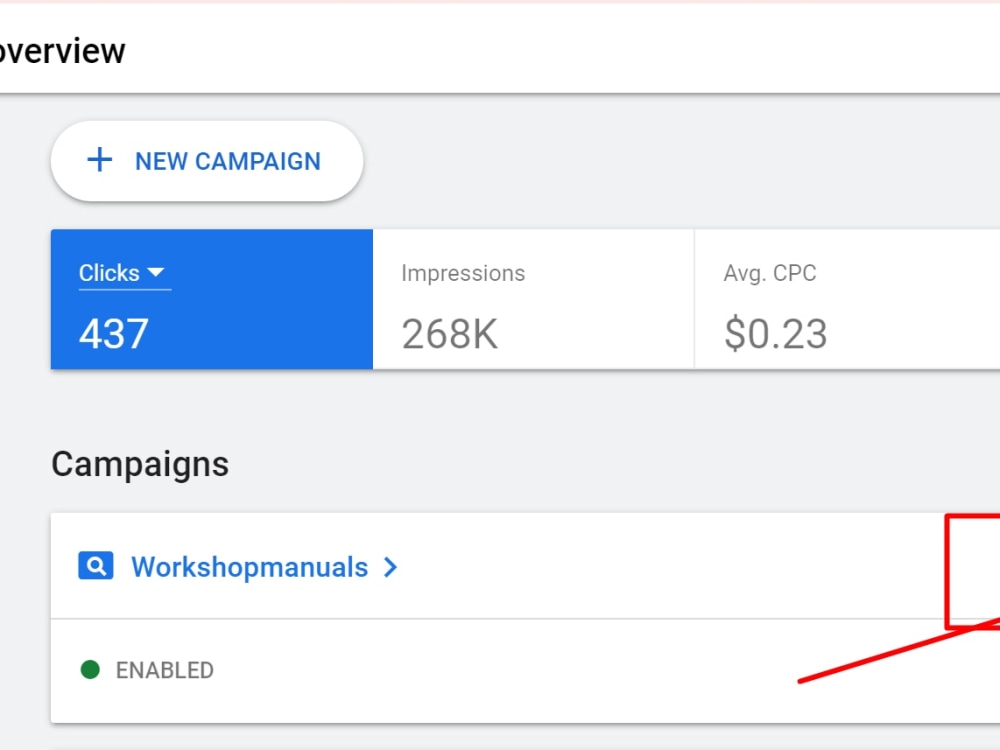Viewport: 1000px width, 750px height.
Task: Switch to the Impressions metric tab
Action: 533,298
